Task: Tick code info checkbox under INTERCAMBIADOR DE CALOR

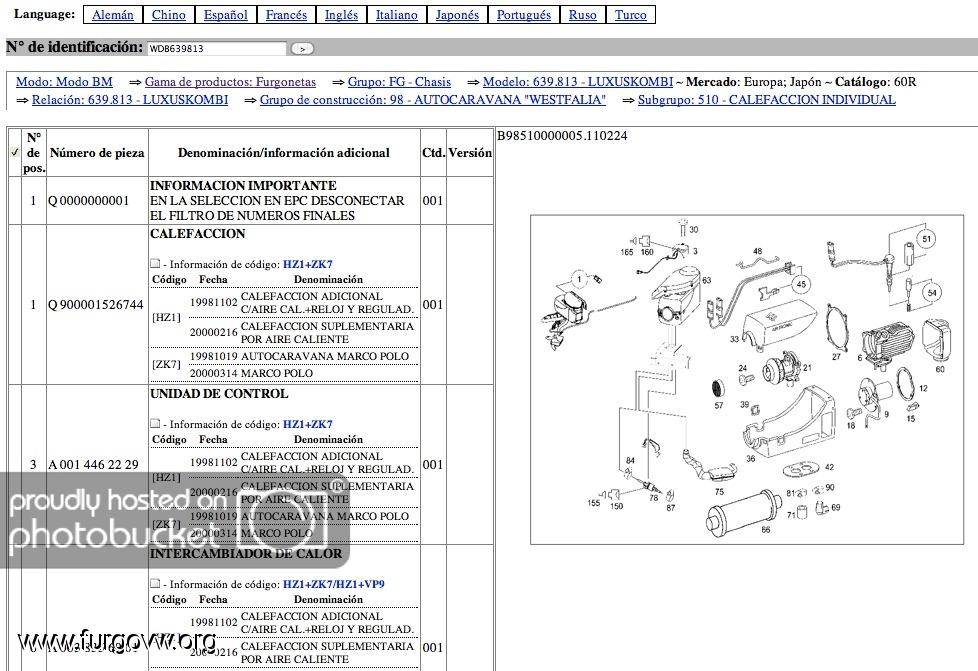Action: [x=155, y=584]
